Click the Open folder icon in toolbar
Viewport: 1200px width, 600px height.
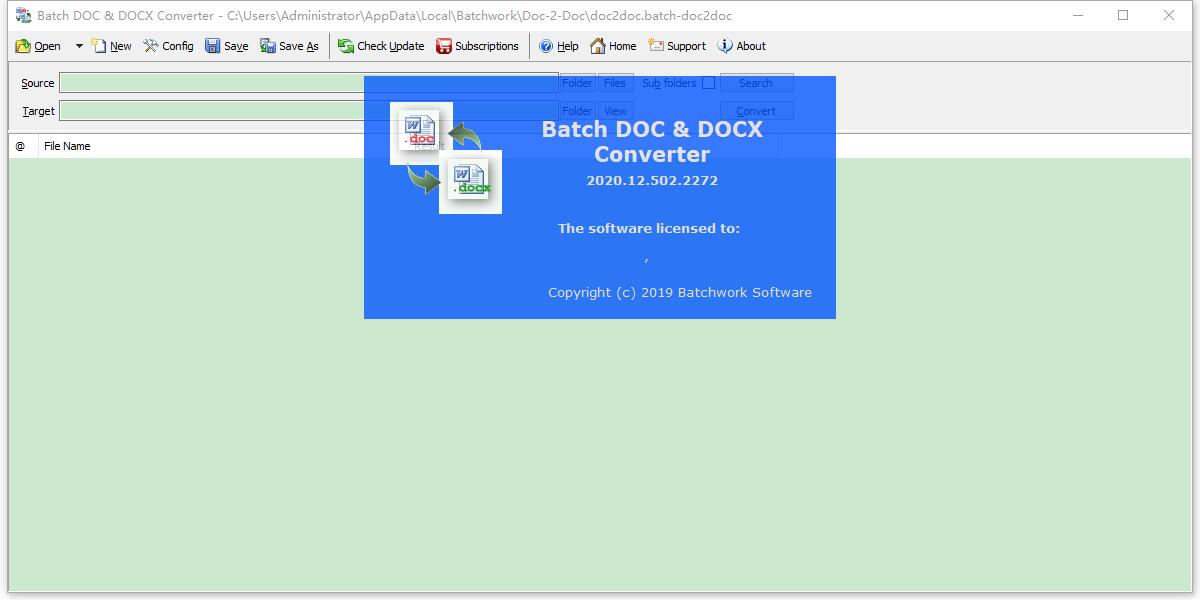pyautogui.click(x=23, y=46)
